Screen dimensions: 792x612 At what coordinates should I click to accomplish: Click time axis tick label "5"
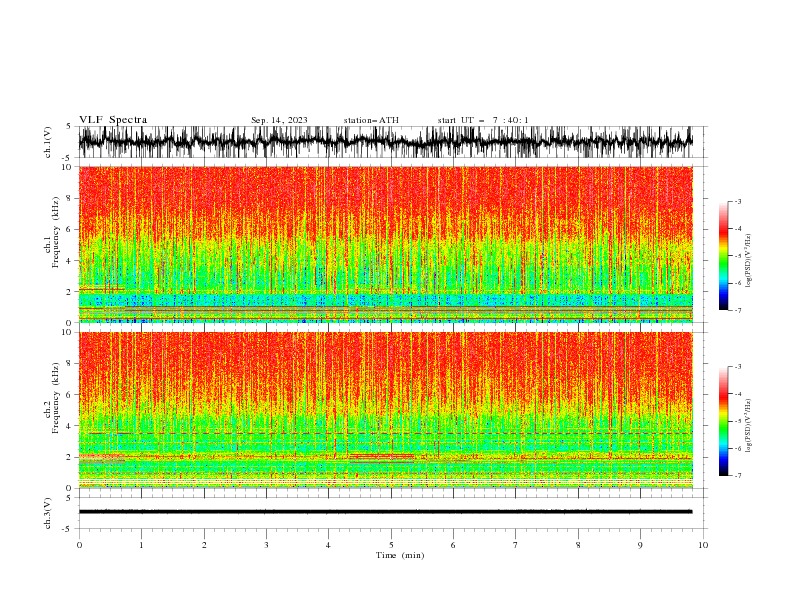pos(391,545)
